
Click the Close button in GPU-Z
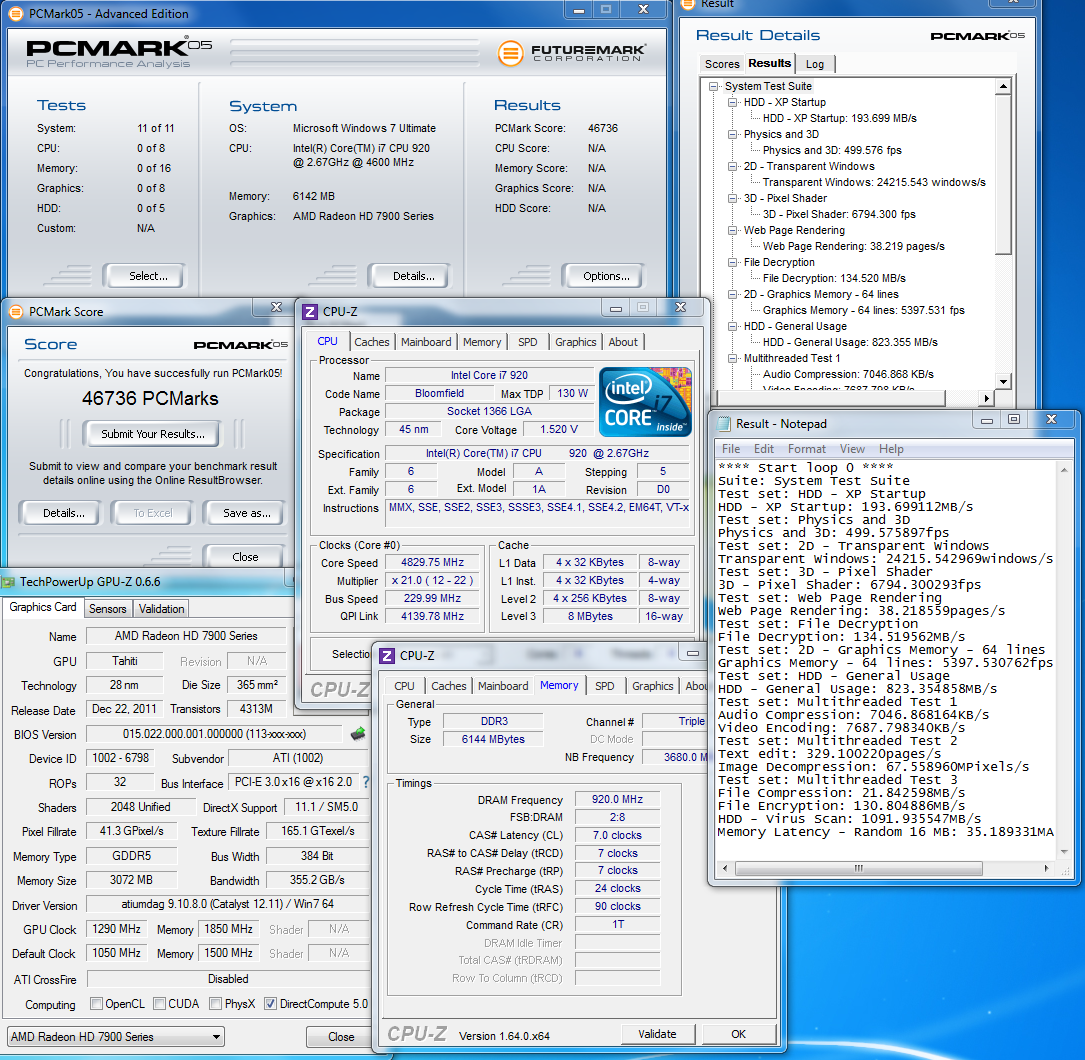pos(340,1036)
